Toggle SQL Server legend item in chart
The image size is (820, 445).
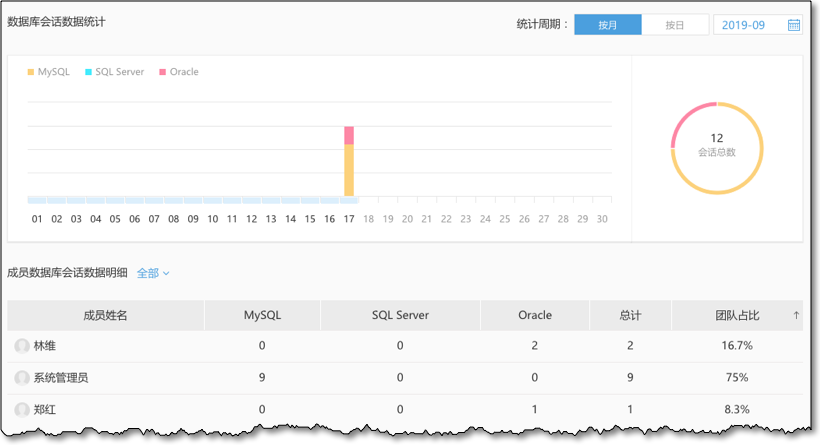pos(115,72)
